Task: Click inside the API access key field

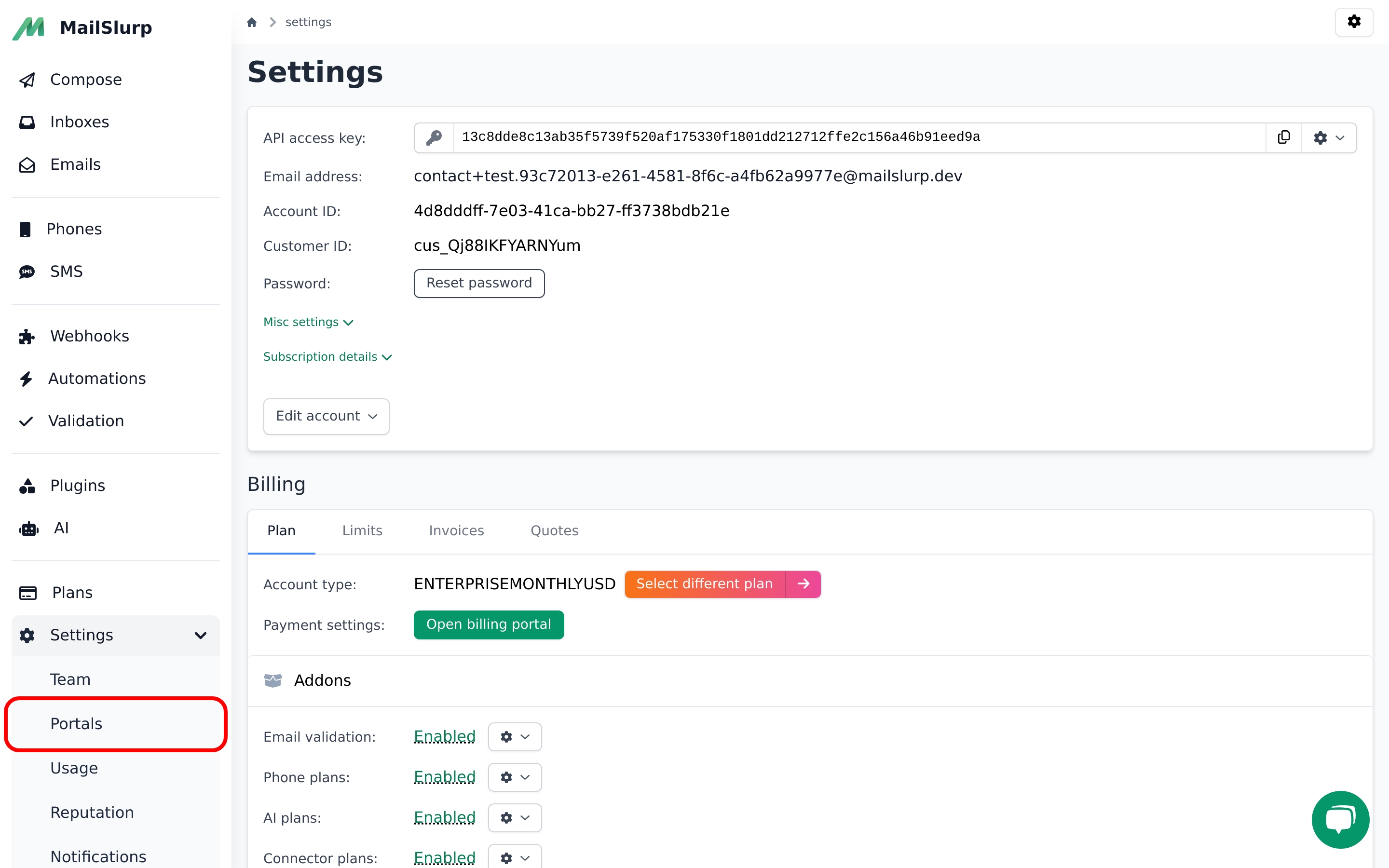Action: [x=859, y=137]
